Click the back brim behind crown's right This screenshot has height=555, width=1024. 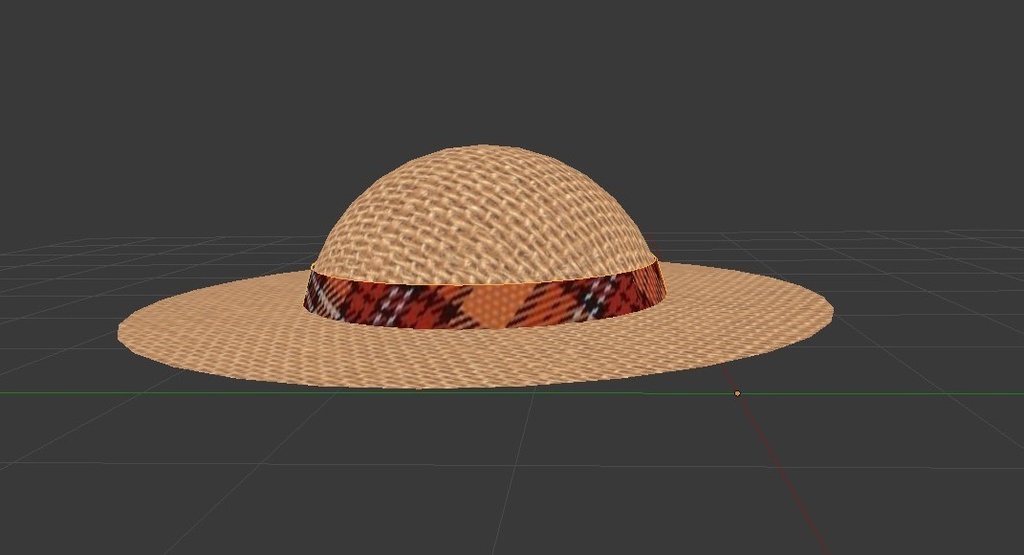700,272
